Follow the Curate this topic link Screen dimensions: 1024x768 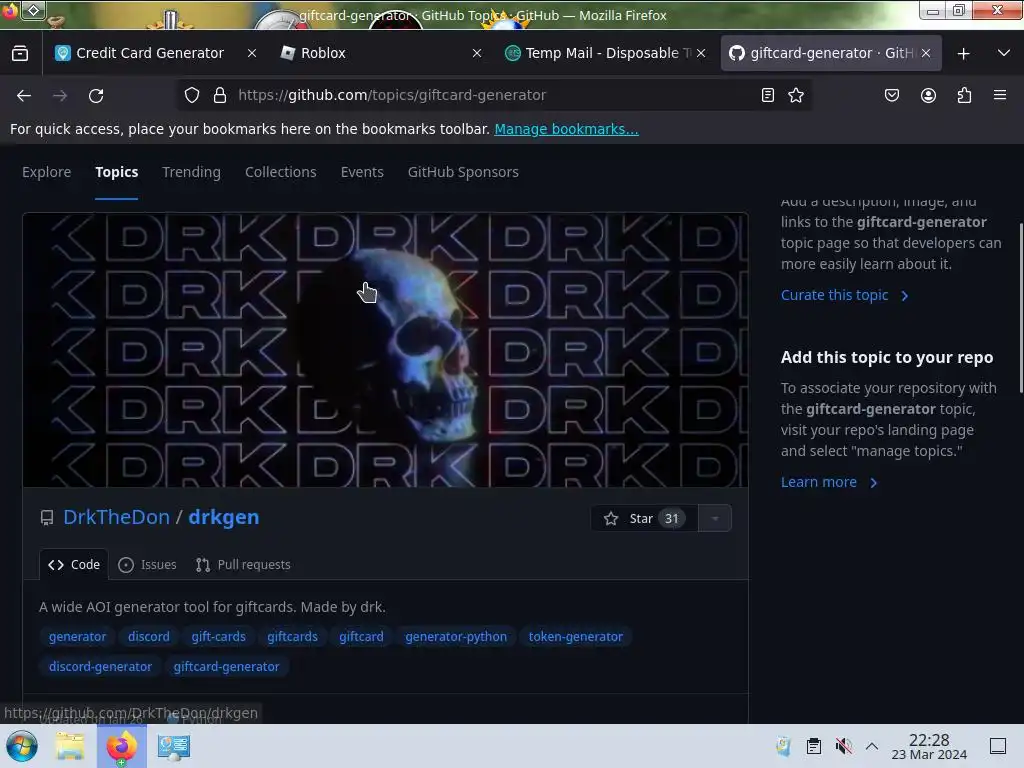click(844, 295)
